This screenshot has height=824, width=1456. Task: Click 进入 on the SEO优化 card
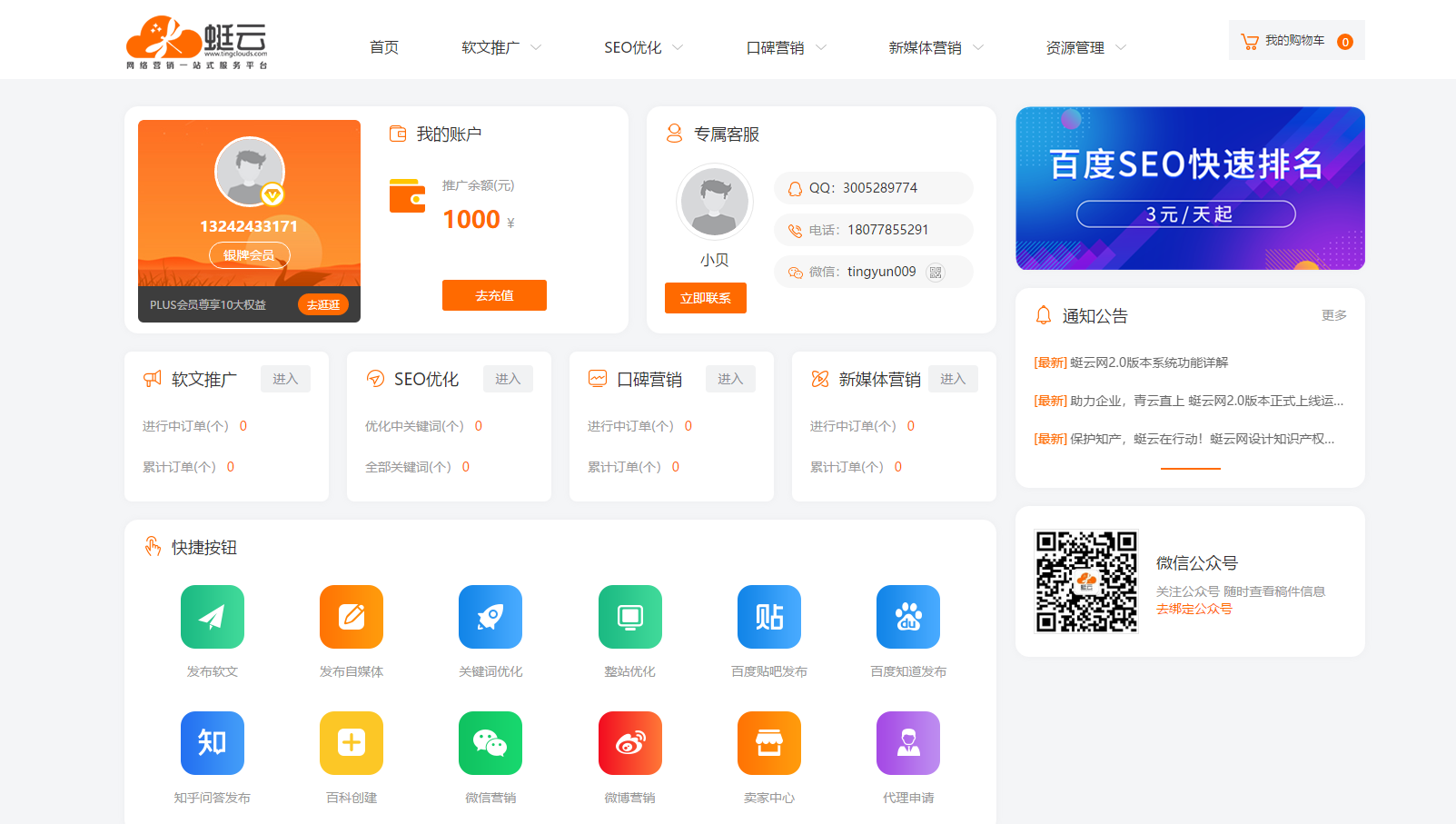pos(508,379)
